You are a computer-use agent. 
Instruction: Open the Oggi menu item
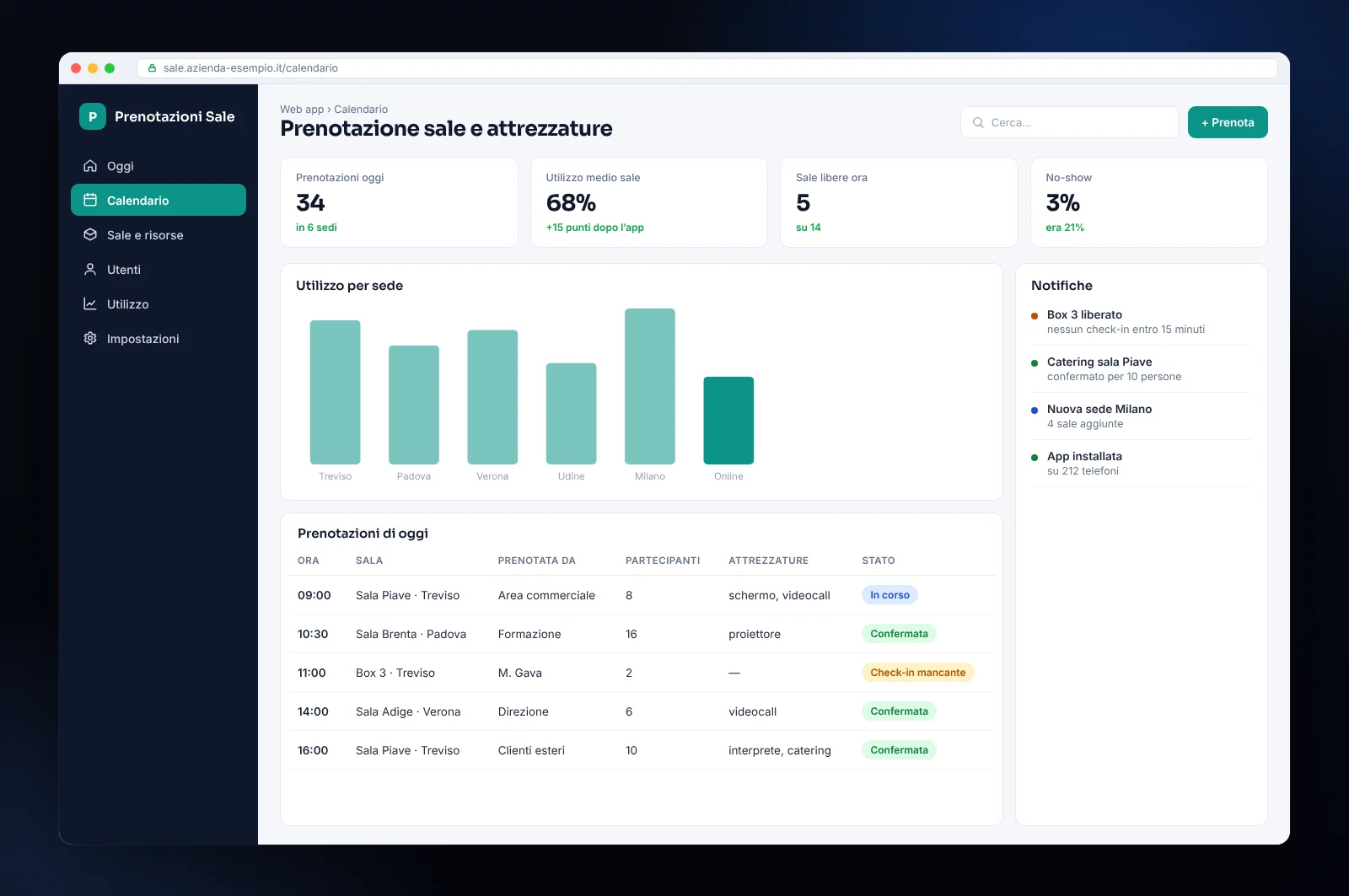[x=159, y=166]
